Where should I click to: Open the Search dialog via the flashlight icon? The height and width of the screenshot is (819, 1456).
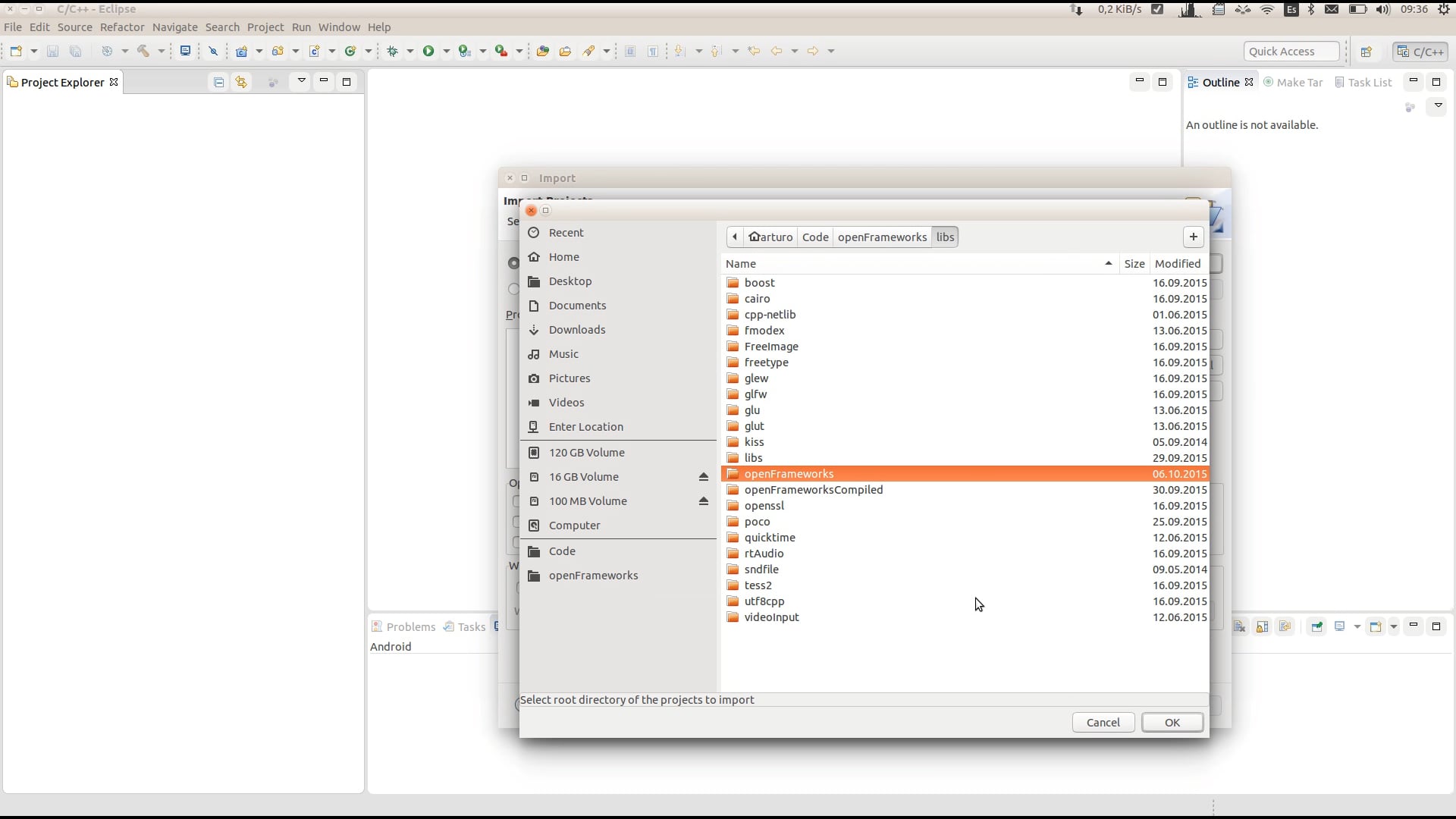tap(590, 51)
